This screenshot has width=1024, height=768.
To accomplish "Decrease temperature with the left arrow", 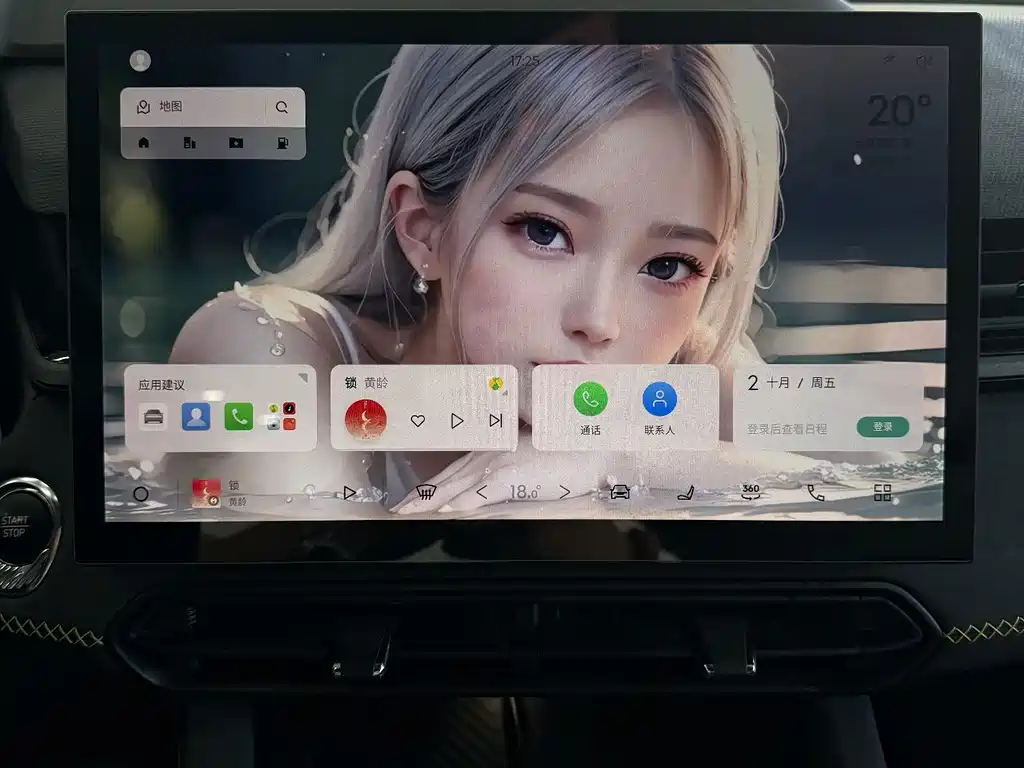I will pos(482,492).
